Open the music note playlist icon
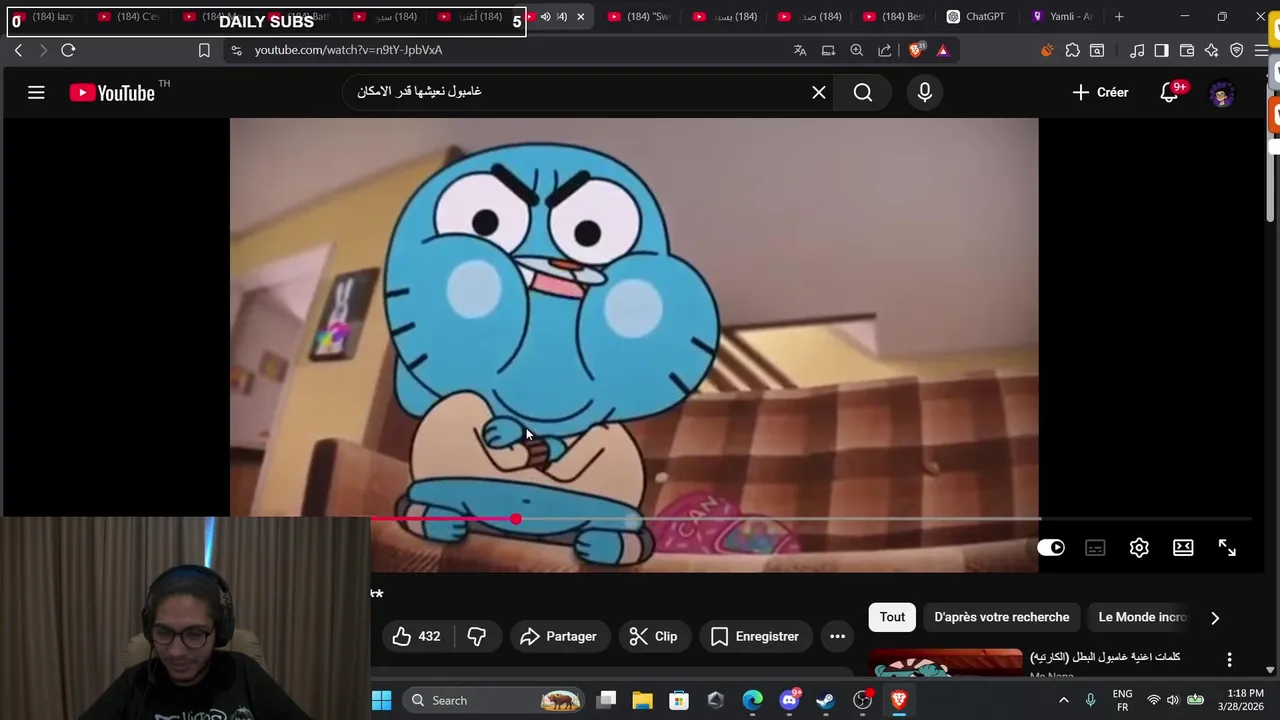The width and height of the screenshot is (1280, 720). pyautogui.click(x=1137, y=50)
